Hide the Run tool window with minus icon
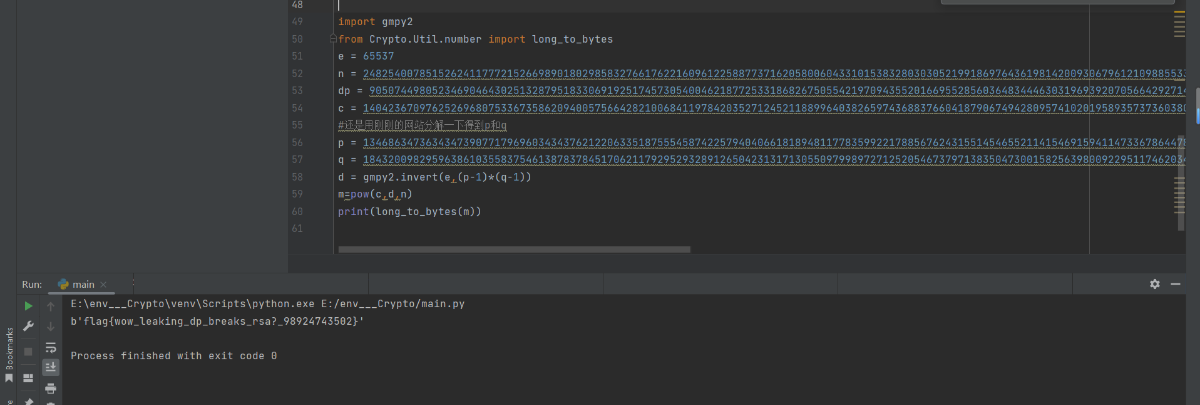This screenshot has width=1200, height=405. (x=1177, y=284)
